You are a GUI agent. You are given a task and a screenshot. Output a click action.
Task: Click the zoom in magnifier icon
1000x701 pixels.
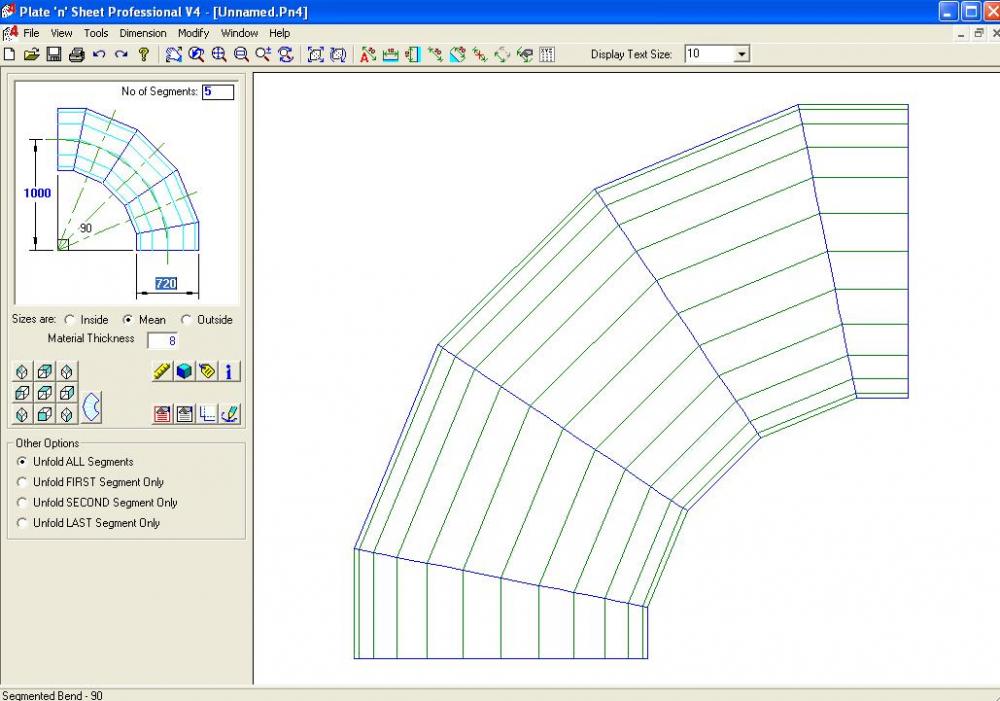(219, 54)
